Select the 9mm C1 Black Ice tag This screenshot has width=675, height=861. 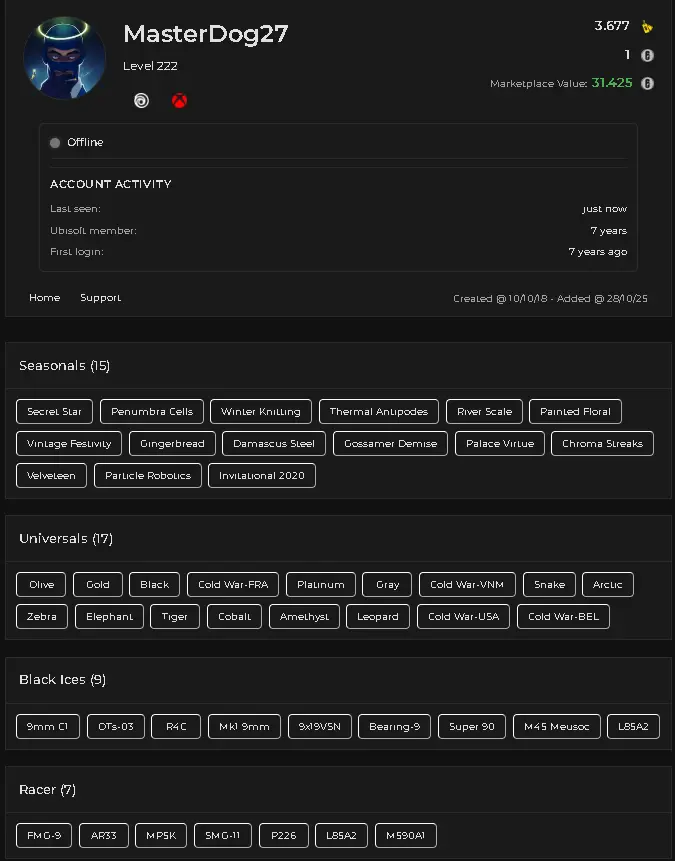(x=48, y=726)
